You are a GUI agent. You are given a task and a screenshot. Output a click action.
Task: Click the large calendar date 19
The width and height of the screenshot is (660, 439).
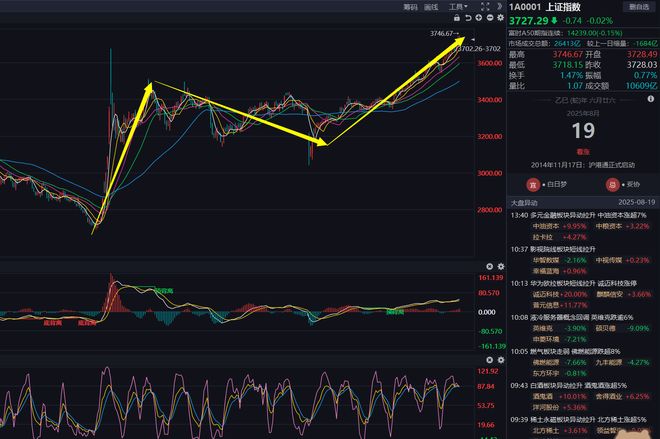pos(581,129)
